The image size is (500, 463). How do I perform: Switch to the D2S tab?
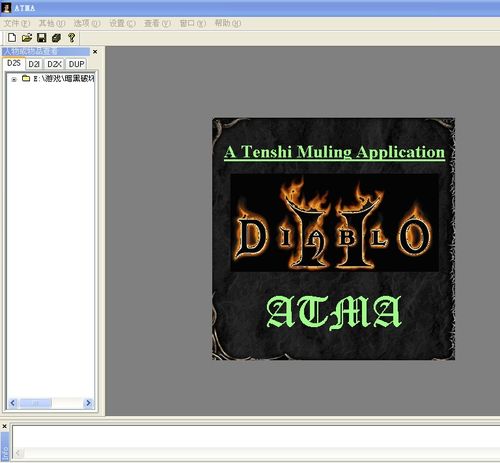(x=14, y=63)
